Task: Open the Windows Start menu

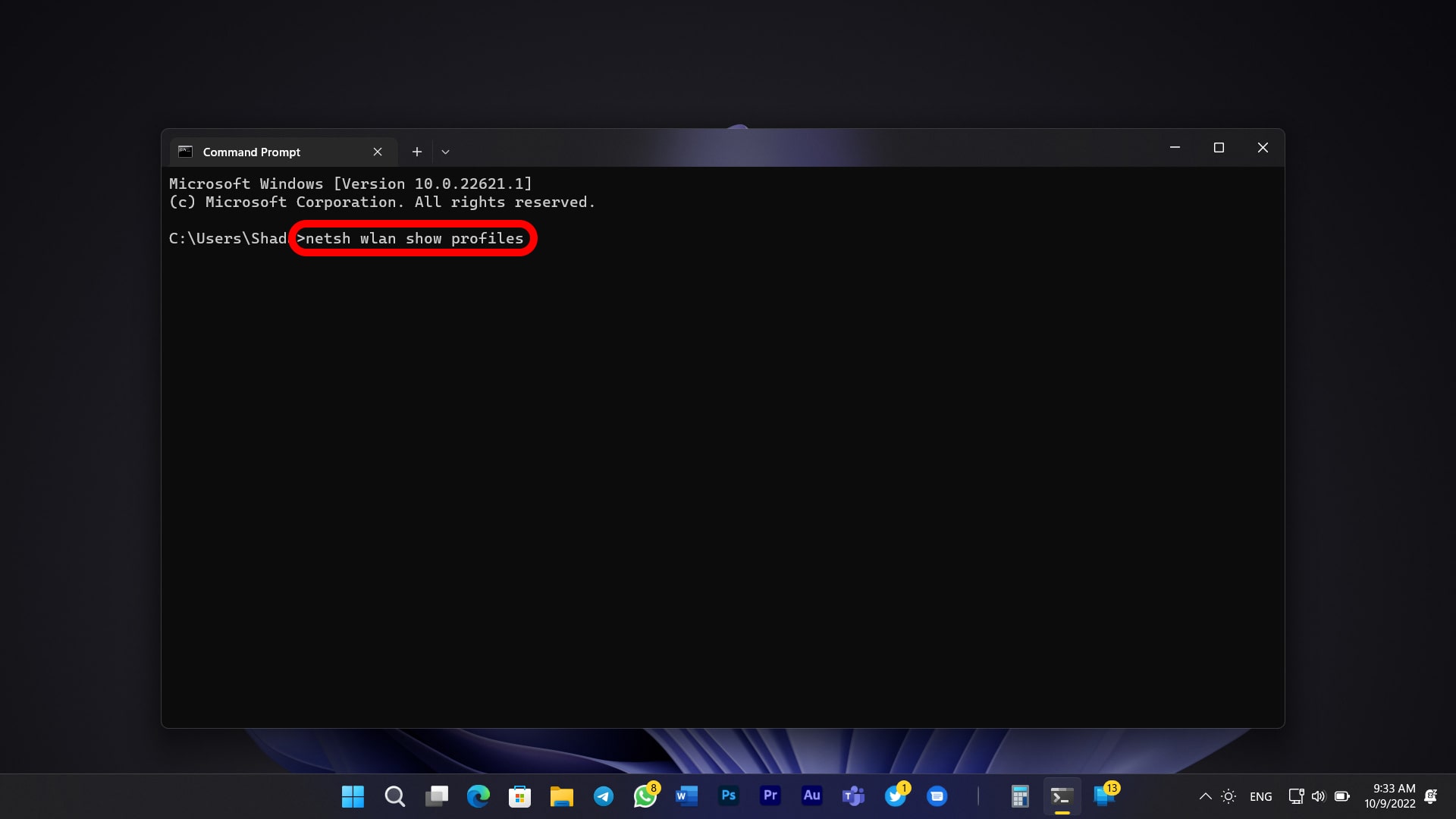Action: click(353, 796)
